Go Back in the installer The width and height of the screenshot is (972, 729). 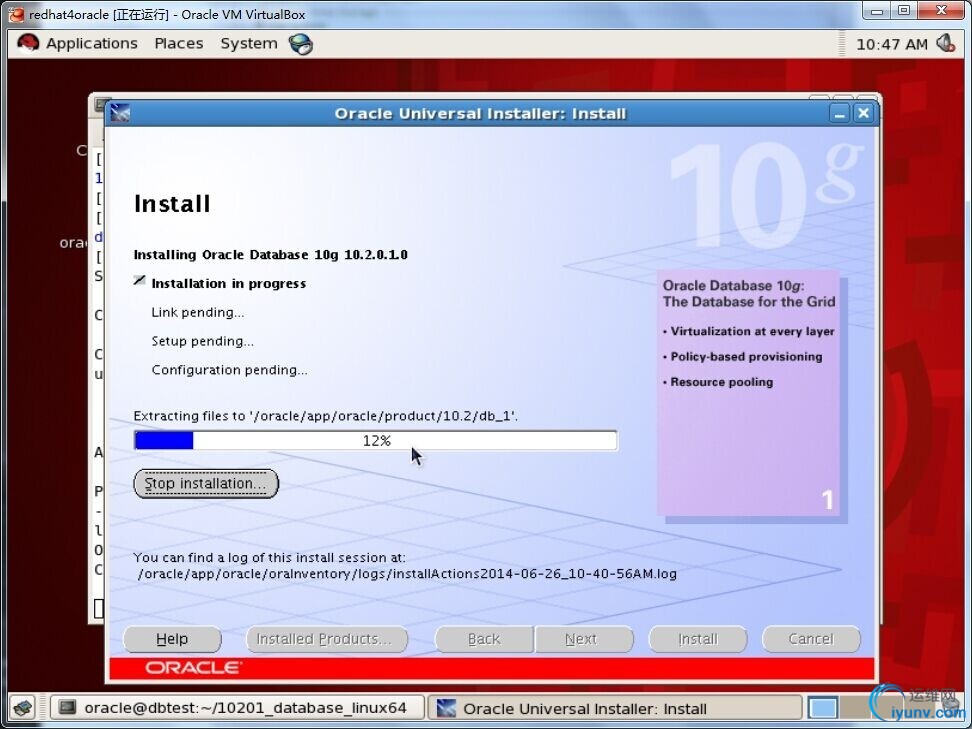click(484, 639)
